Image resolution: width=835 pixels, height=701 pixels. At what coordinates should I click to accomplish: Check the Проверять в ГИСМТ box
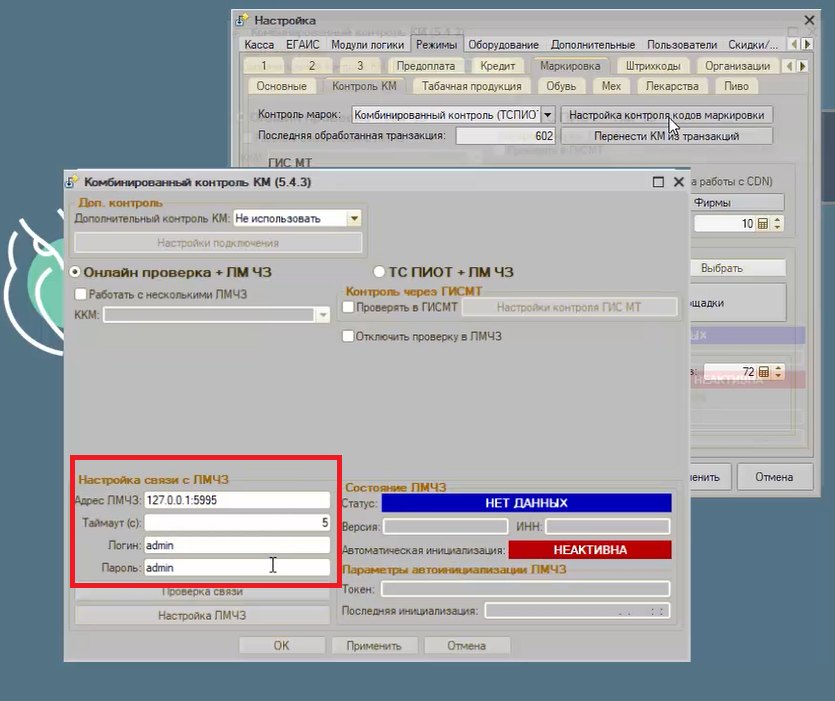[348, 307]
